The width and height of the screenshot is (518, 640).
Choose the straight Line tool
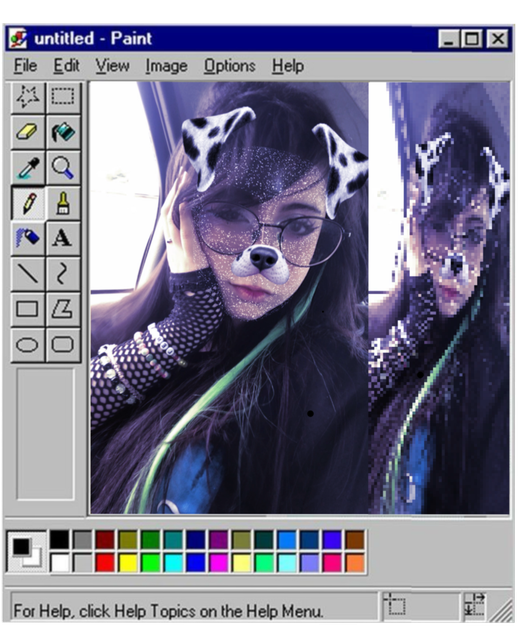[28, 273]
